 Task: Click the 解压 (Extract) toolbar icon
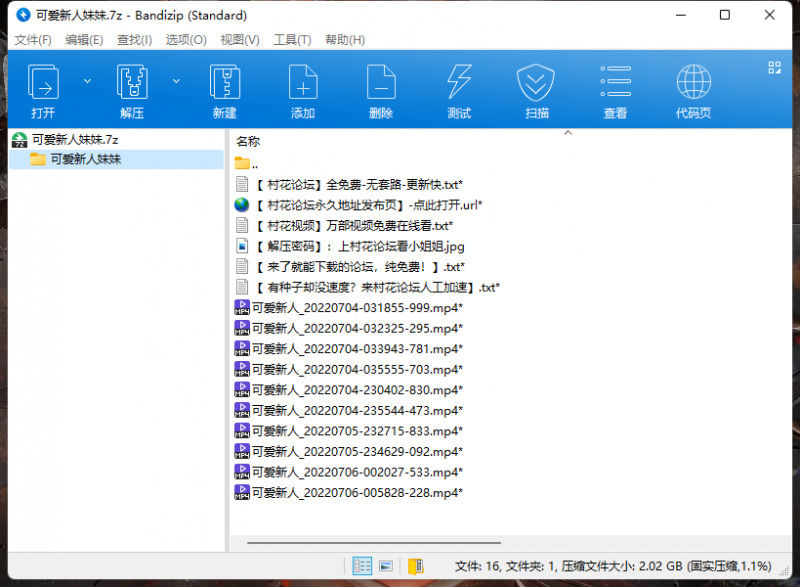tap(132, 90)
